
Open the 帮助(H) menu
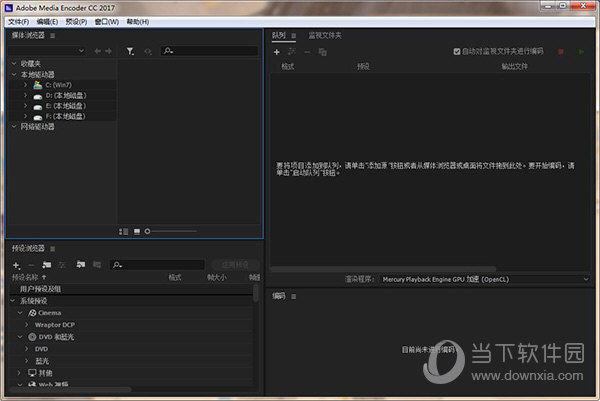(138, 22)
